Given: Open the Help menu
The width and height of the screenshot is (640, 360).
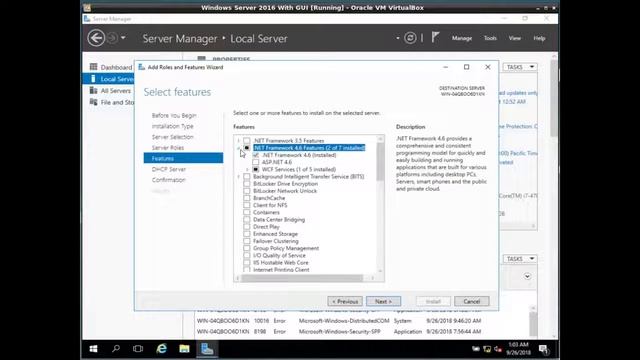Looking at the screenshot, I should [539, 38].
